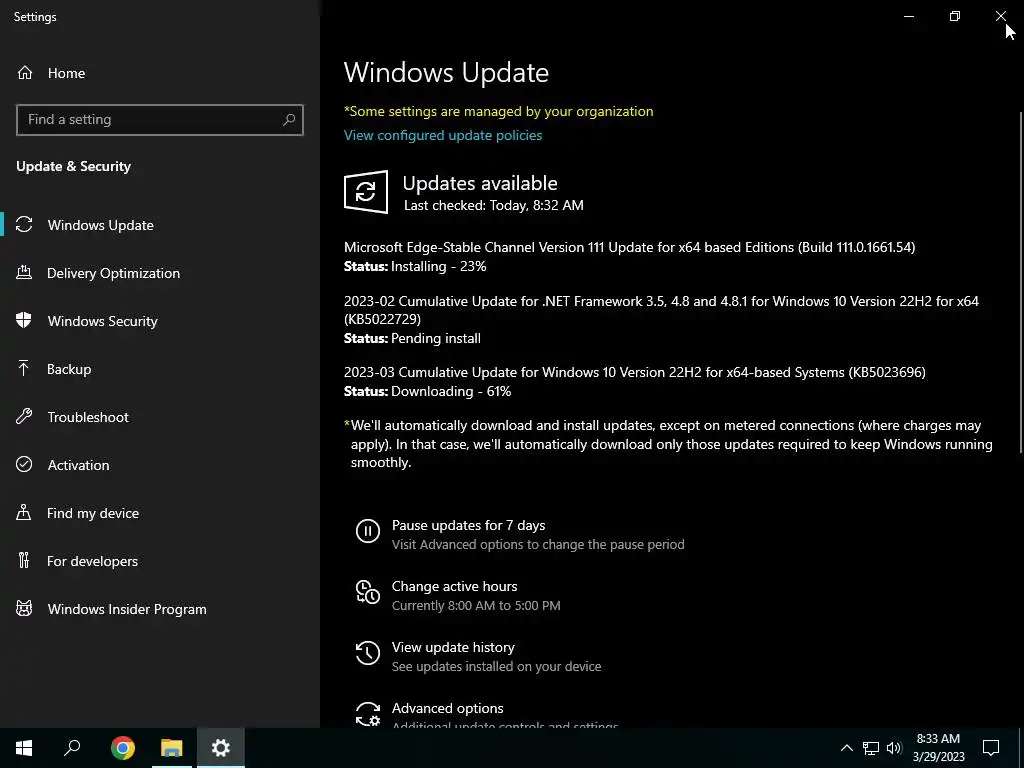Click the pause circle icon for updates
This screenshot has width=1024, height=768.
(368, 531)
